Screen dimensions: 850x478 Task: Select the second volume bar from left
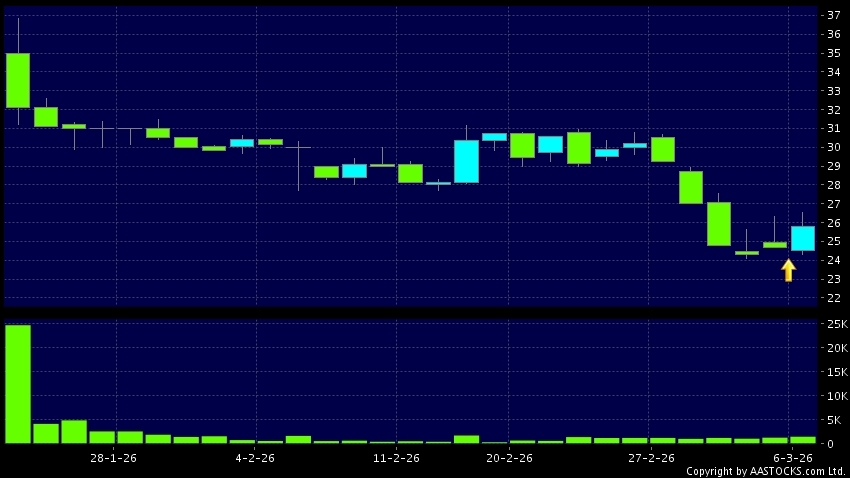click(46, 433)
